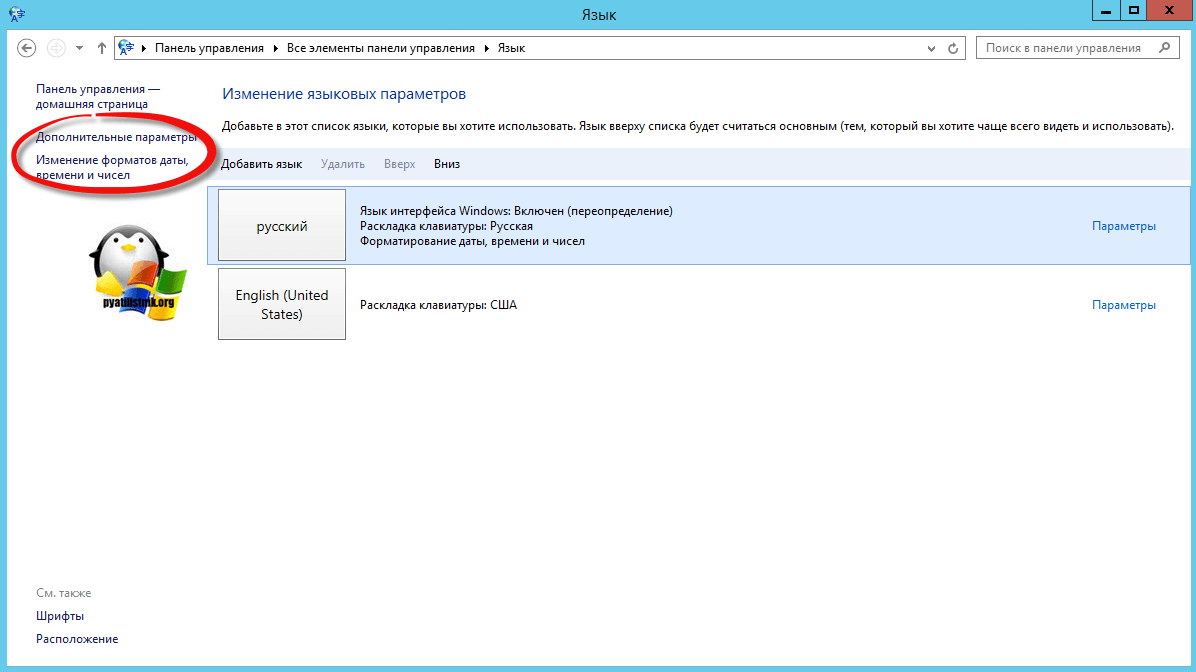Expand arrow after 'Все элементы панели управления'

489,48
